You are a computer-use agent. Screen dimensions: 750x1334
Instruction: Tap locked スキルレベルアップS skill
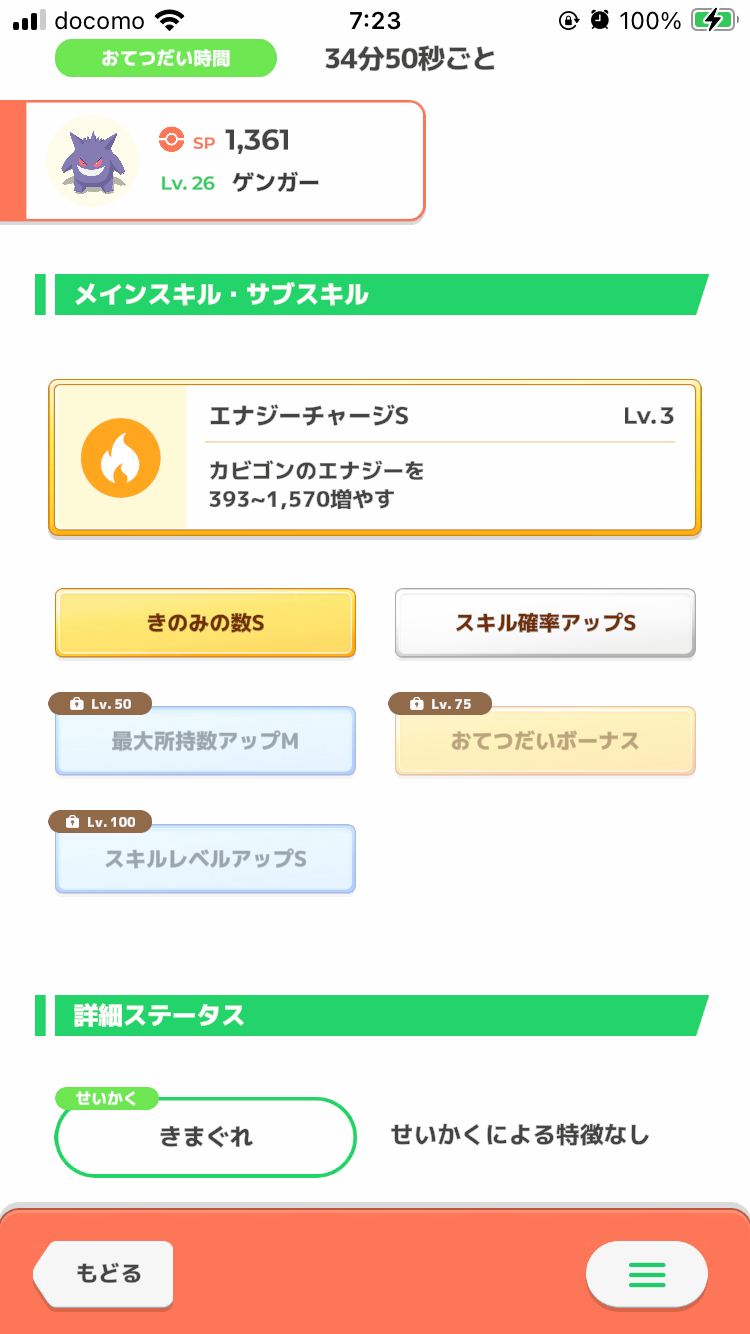tap(205, 859)
